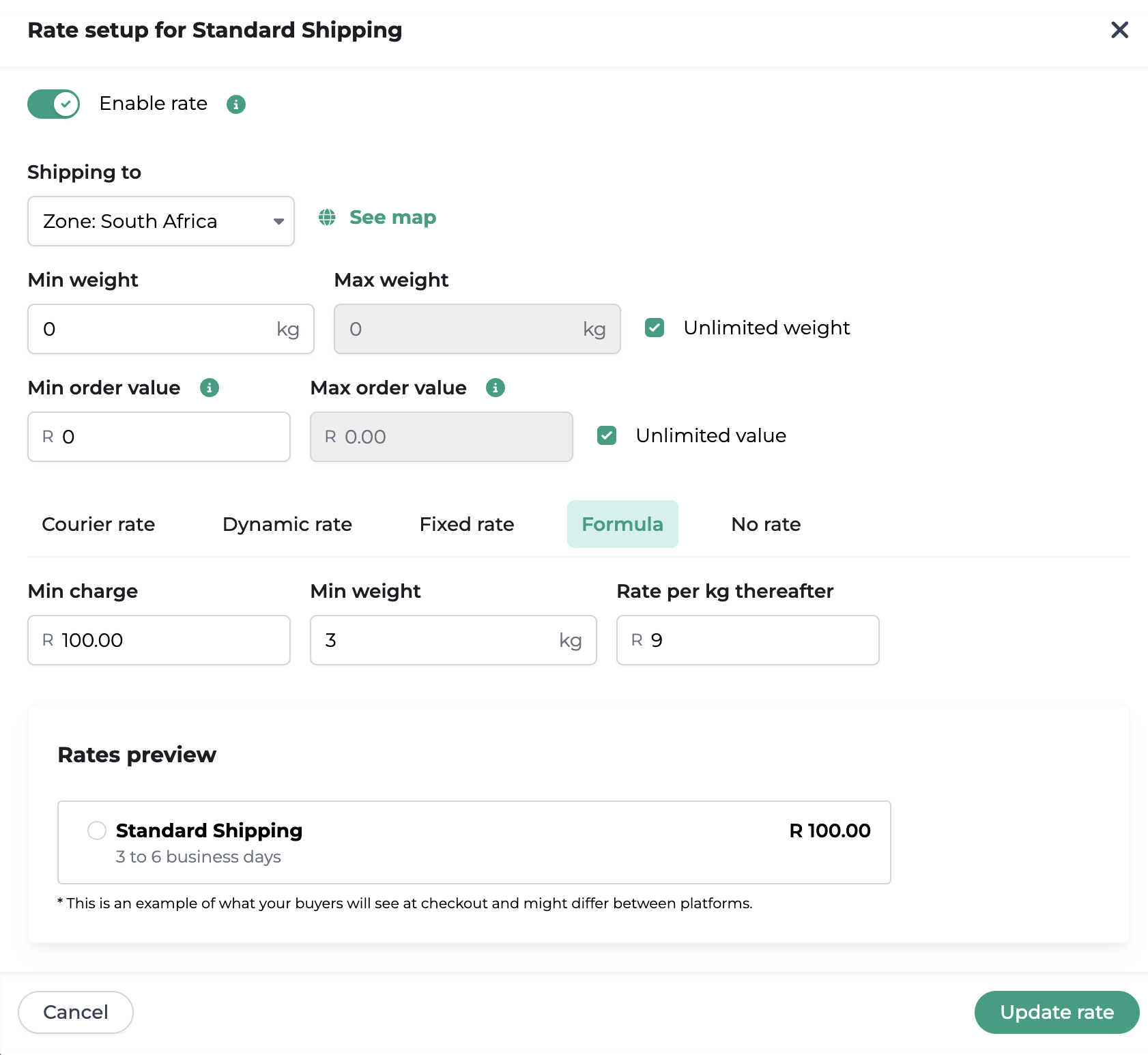Switch to the Dynamic rate tab
This screenshot has width=1148, height=1055.
pyautogui.click(x=287, y=524)
